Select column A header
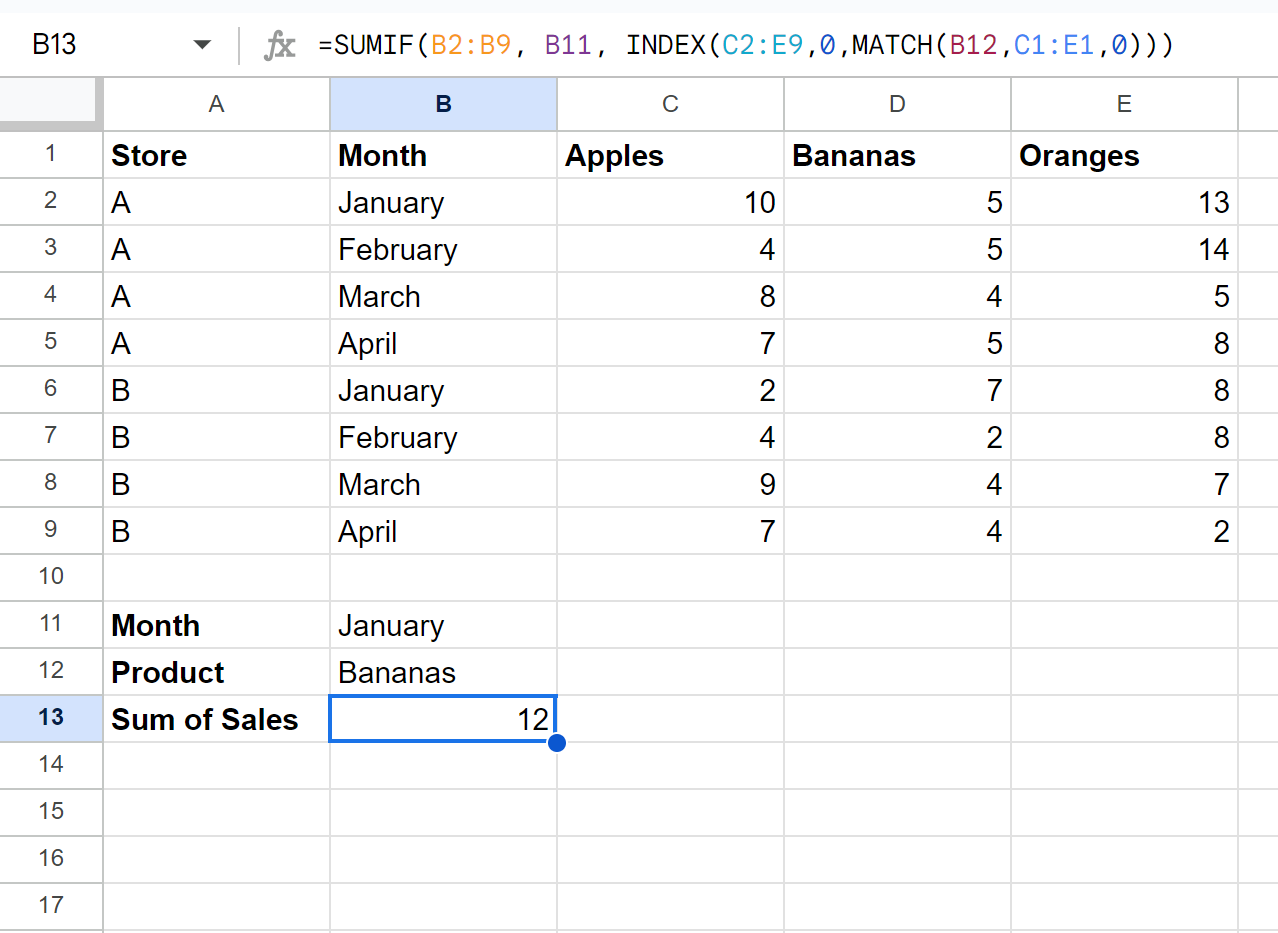The image size is (1278, 933). [x=216, y=104]
